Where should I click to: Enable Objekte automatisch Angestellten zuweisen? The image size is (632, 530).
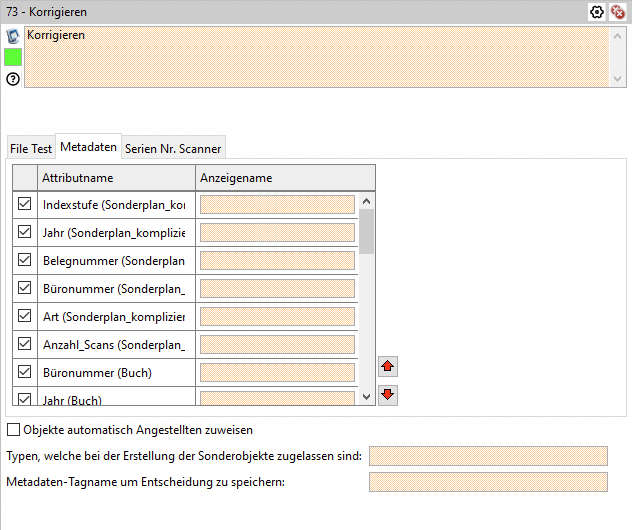click(x=14, y=430)
